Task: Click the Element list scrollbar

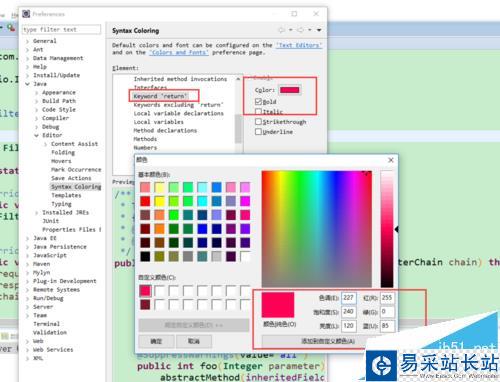Action: point(238,128)
